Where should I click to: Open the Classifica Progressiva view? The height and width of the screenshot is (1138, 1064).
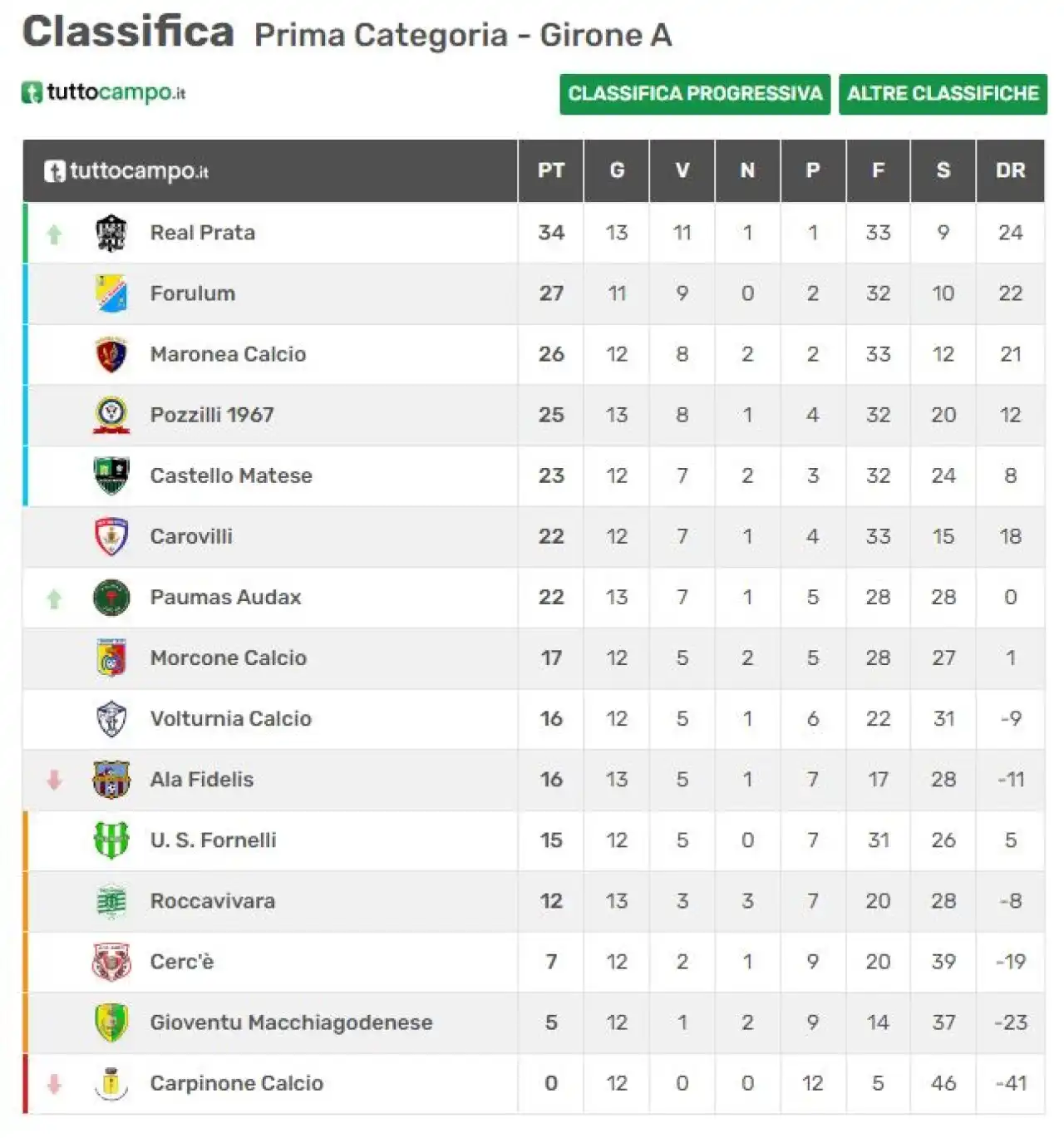click(695, 94)
